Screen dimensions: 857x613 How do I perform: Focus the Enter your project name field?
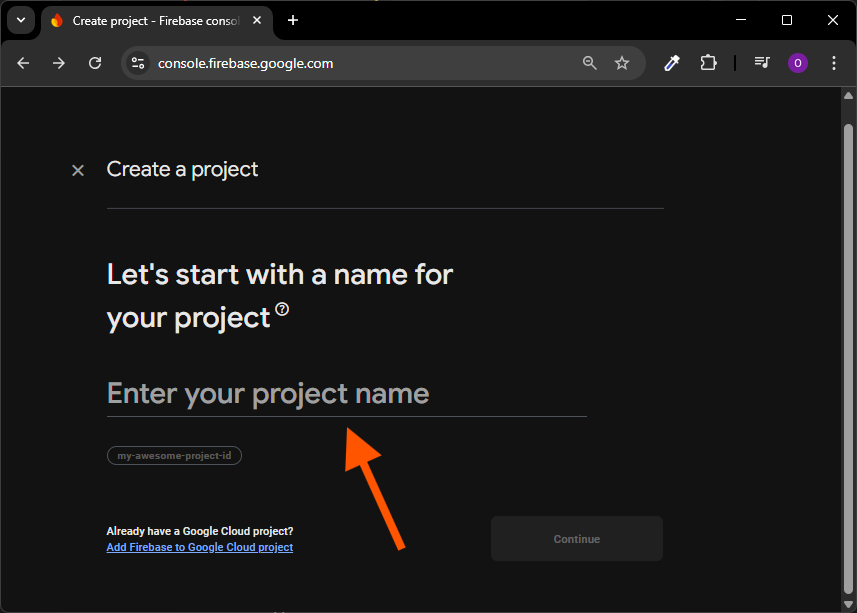tap(347, 394)
